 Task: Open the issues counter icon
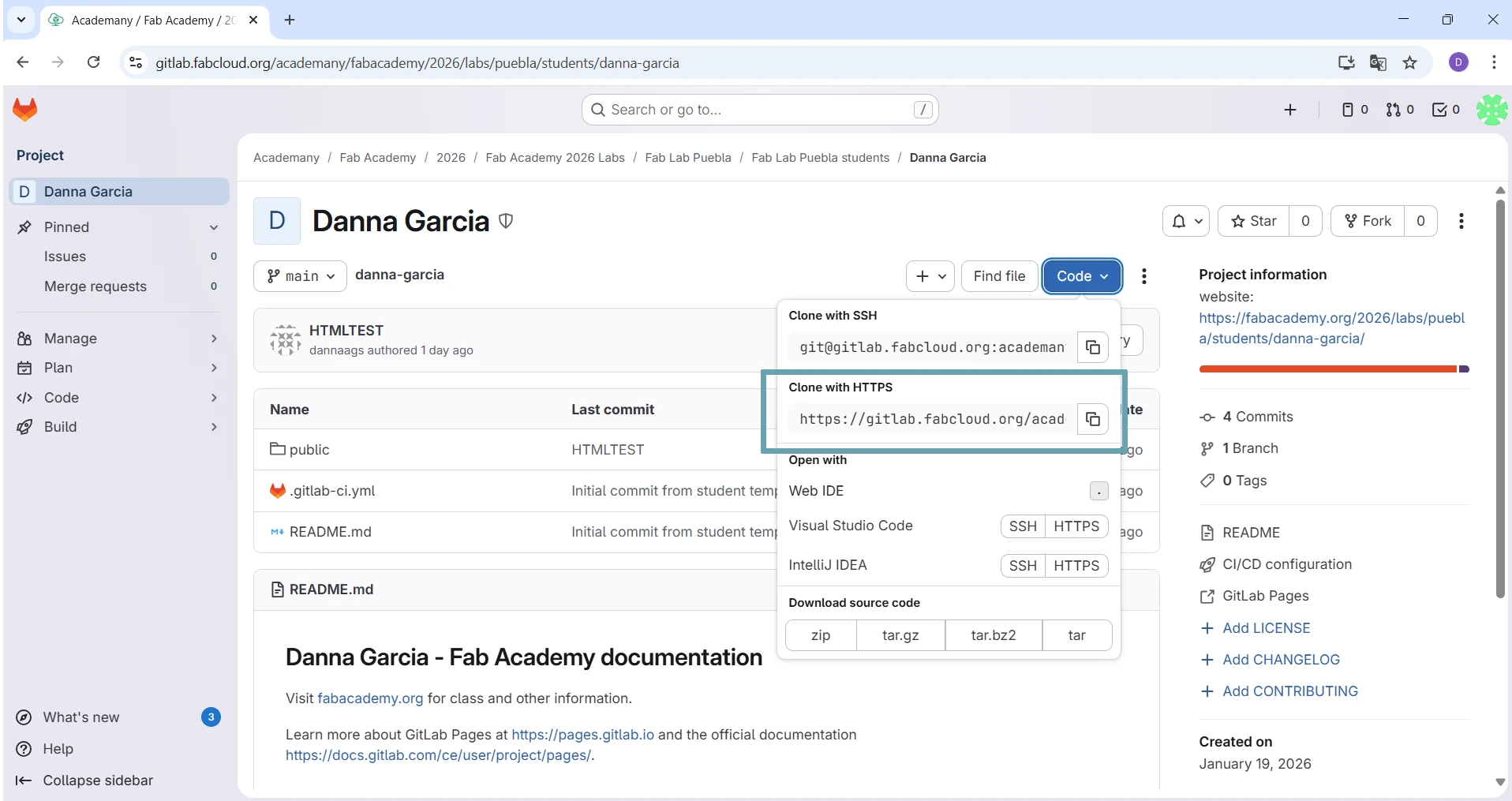tap(1354, 110)
